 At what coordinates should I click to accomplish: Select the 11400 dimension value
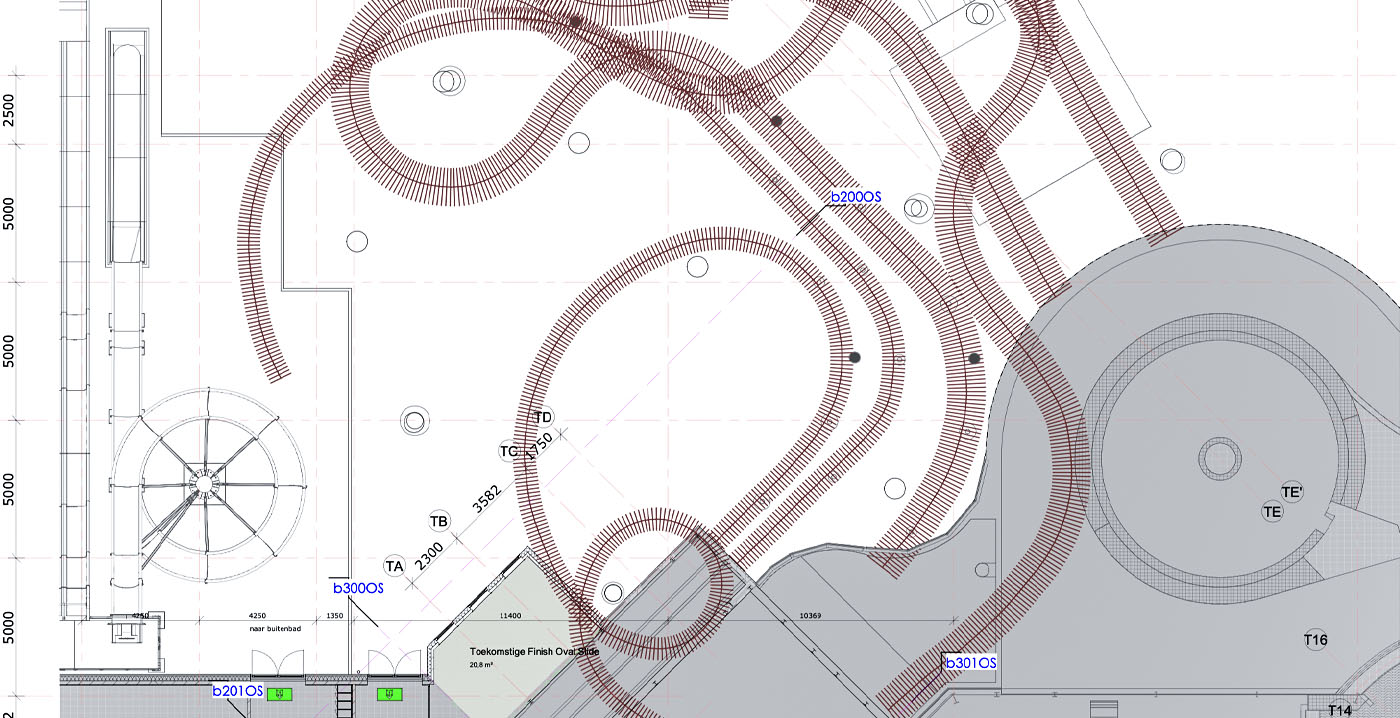pyautogui.click(x=511, y=616)
